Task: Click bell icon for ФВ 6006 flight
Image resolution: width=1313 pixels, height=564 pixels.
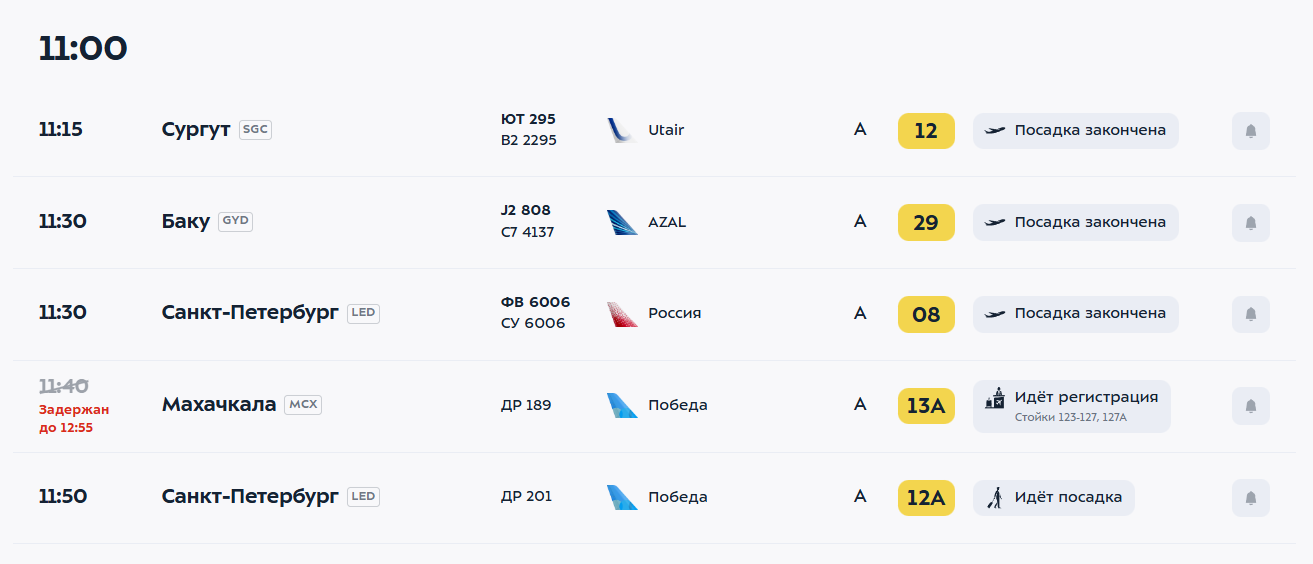Action: pyautogui.click(x=1250, y=314)
